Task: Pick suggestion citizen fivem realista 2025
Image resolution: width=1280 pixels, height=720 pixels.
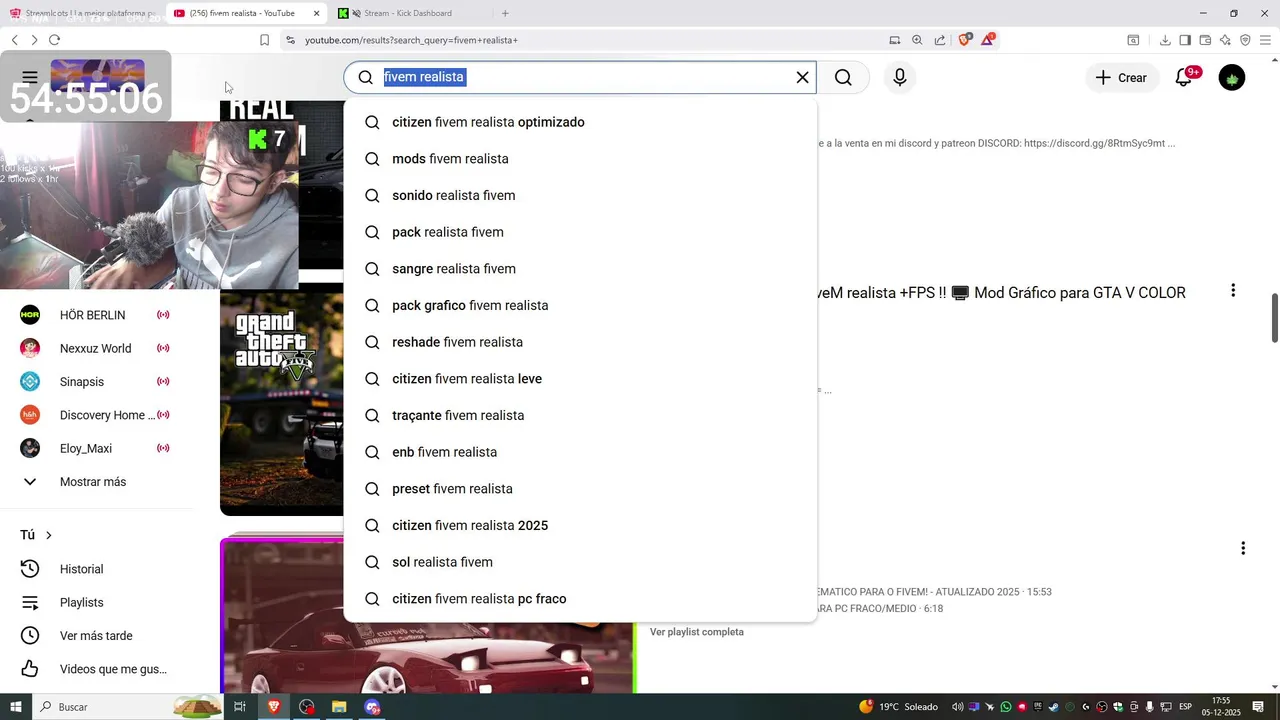Action: pyautogui.click(x=580, y=525)
